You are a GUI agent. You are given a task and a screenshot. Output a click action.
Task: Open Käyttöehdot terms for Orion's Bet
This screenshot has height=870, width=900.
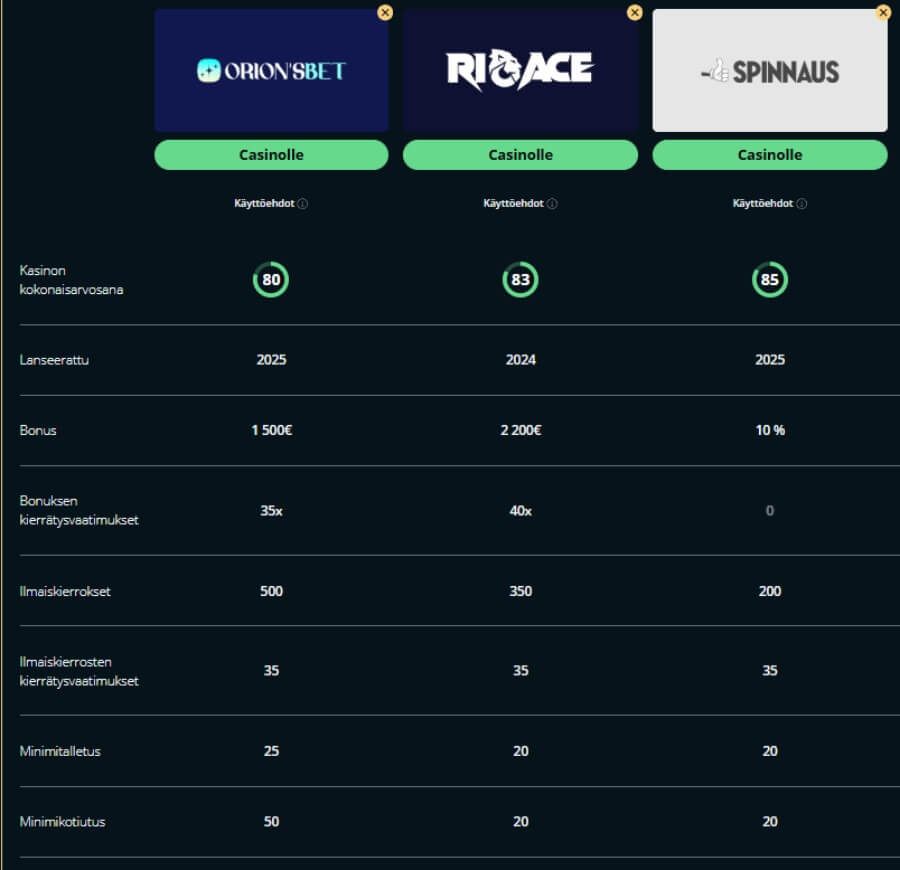pyautogui.click(x=264, y=203)
